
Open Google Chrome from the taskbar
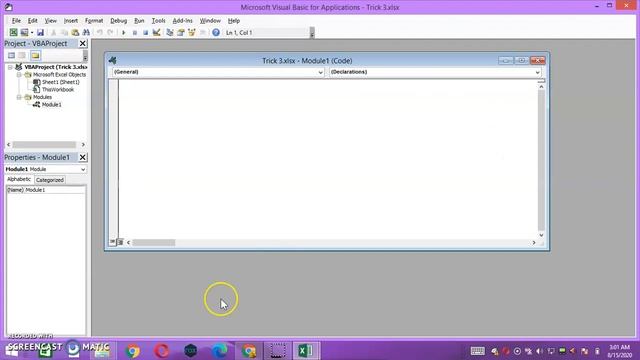coord(132,351)
